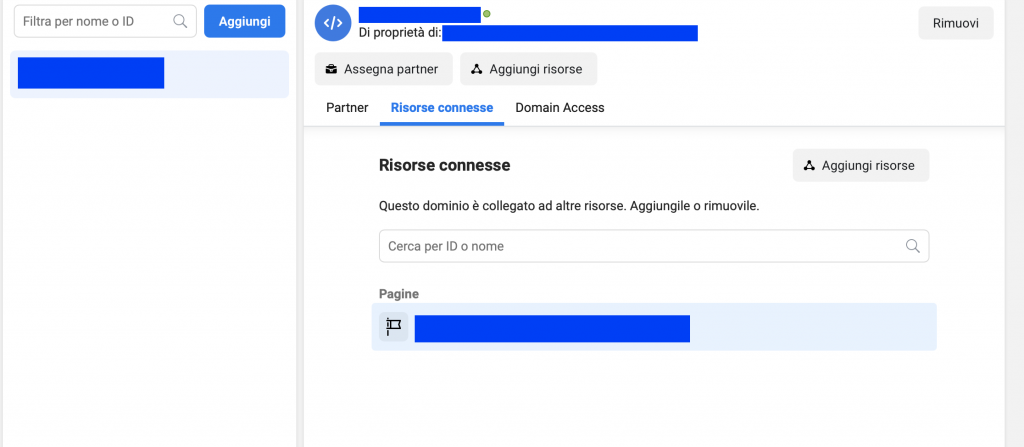Click the domain code icon in the header
1024x447 pixels.
click(x=334, y=23)
